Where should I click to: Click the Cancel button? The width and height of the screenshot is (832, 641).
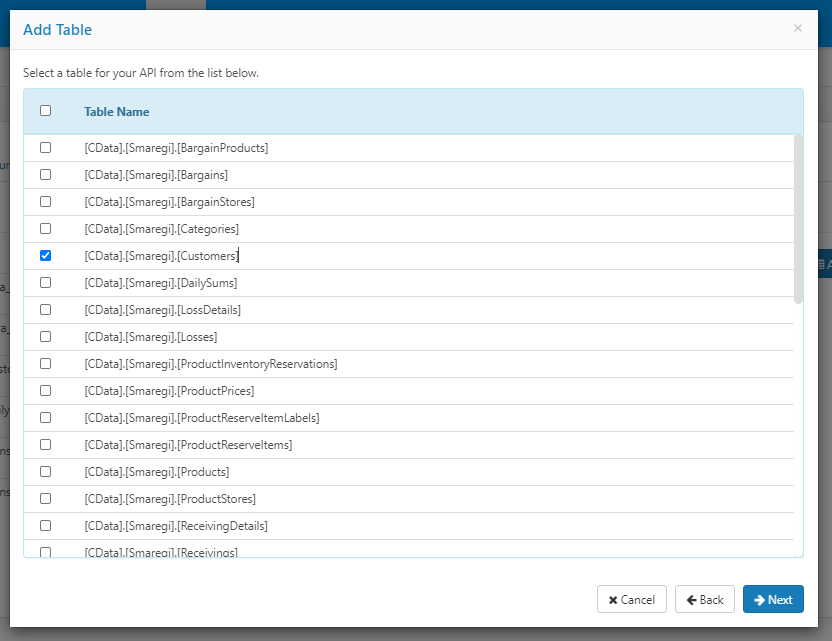pos(631,599)
